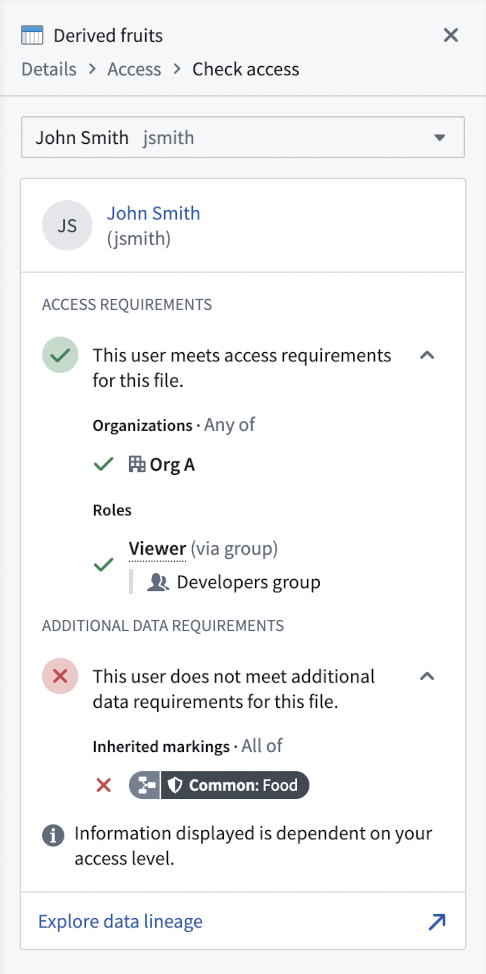Collapse the access requirements section

(x=427, y=355)
